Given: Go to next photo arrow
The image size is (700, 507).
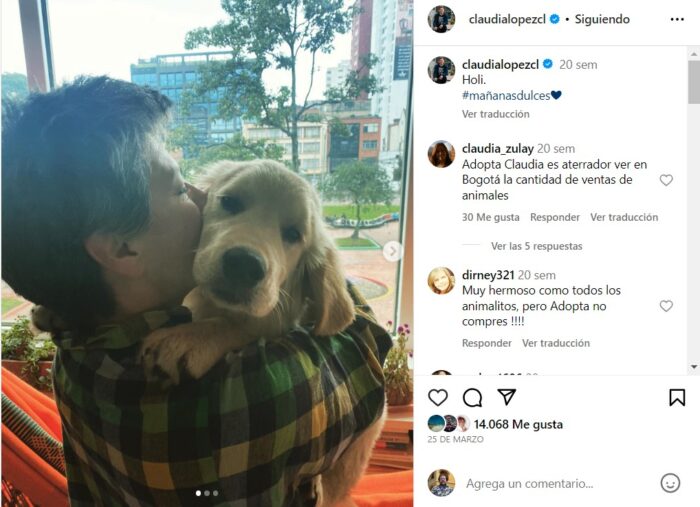Looking at the screenshot, I should (392, 251).
